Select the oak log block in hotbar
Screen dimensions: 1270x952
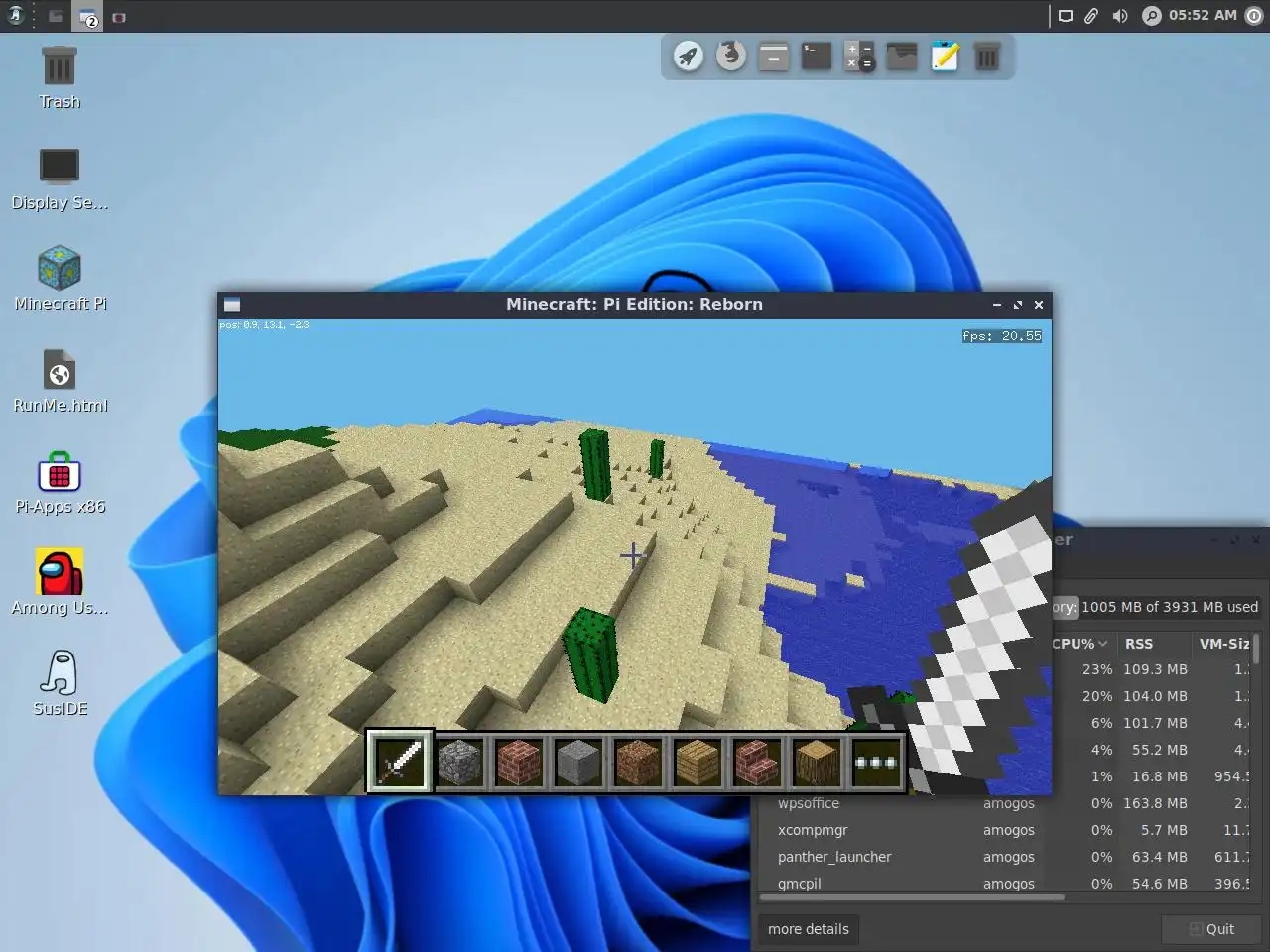point(817,762)
